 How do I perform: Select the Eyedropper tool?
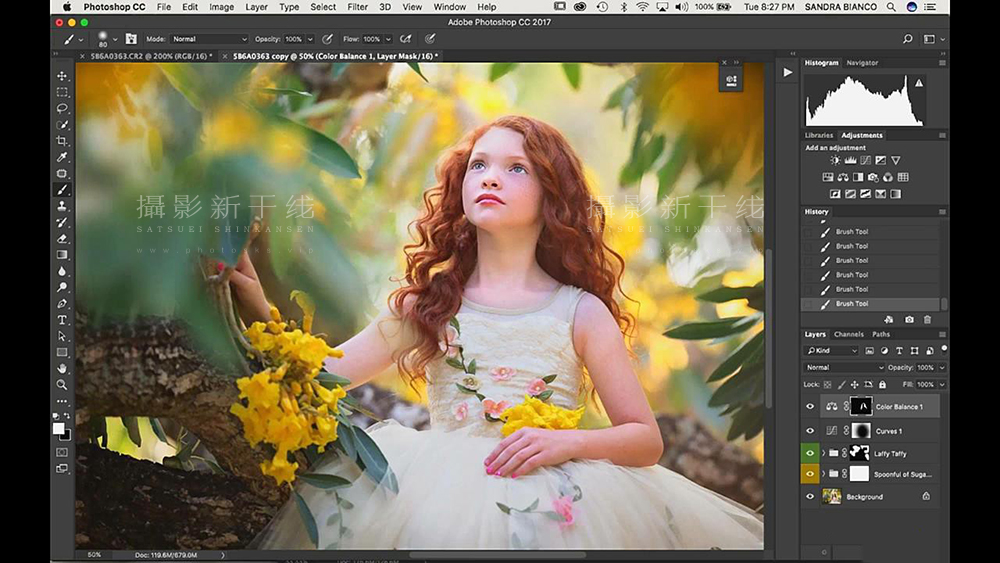[62, 157]
